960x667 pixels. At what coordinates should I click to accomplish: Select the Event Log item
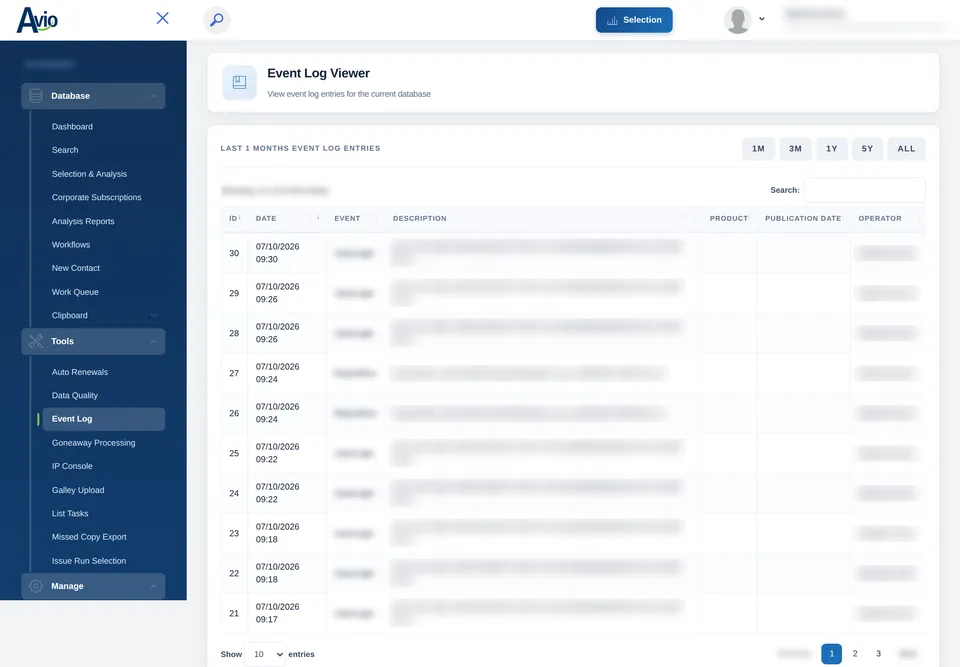tap(103, 419)
